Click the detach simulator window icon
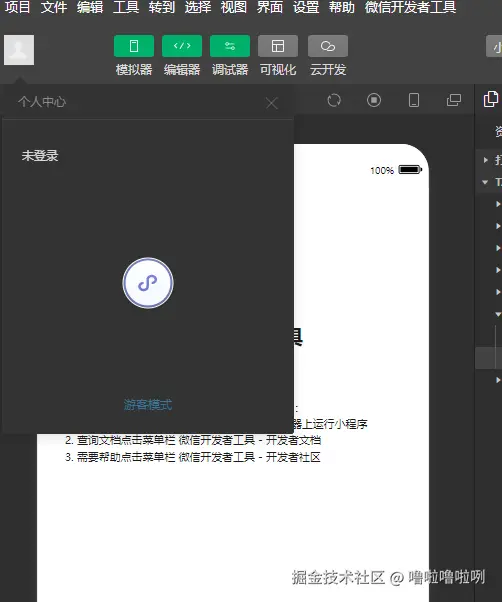 click(454, 100)
